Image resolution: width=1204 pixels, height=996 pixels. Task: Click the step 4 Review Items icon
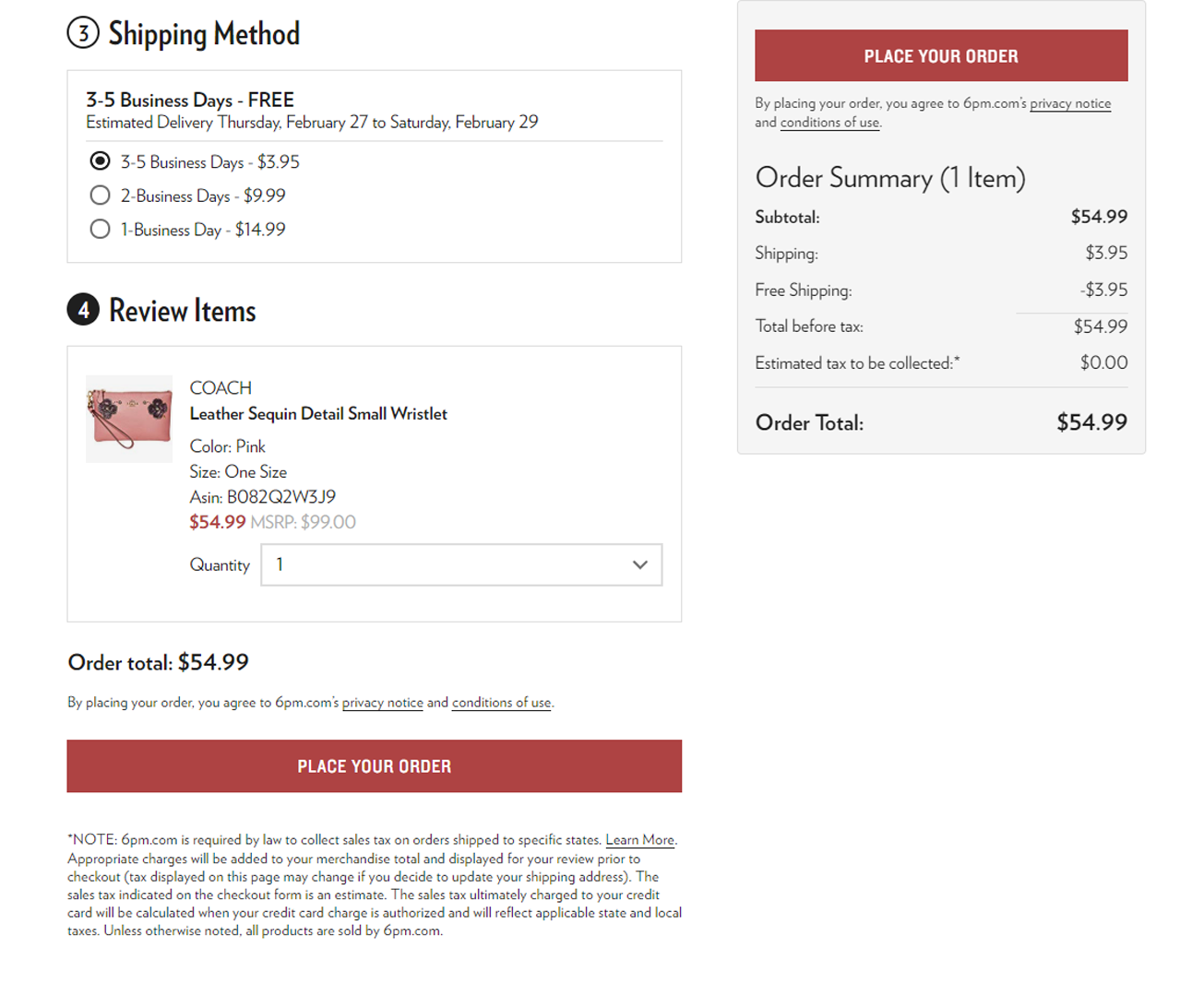point(83,309)
